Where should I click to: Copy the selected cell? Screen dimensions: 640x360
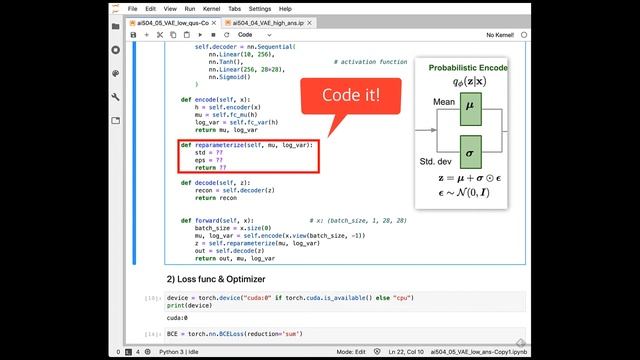coord(173,35)
